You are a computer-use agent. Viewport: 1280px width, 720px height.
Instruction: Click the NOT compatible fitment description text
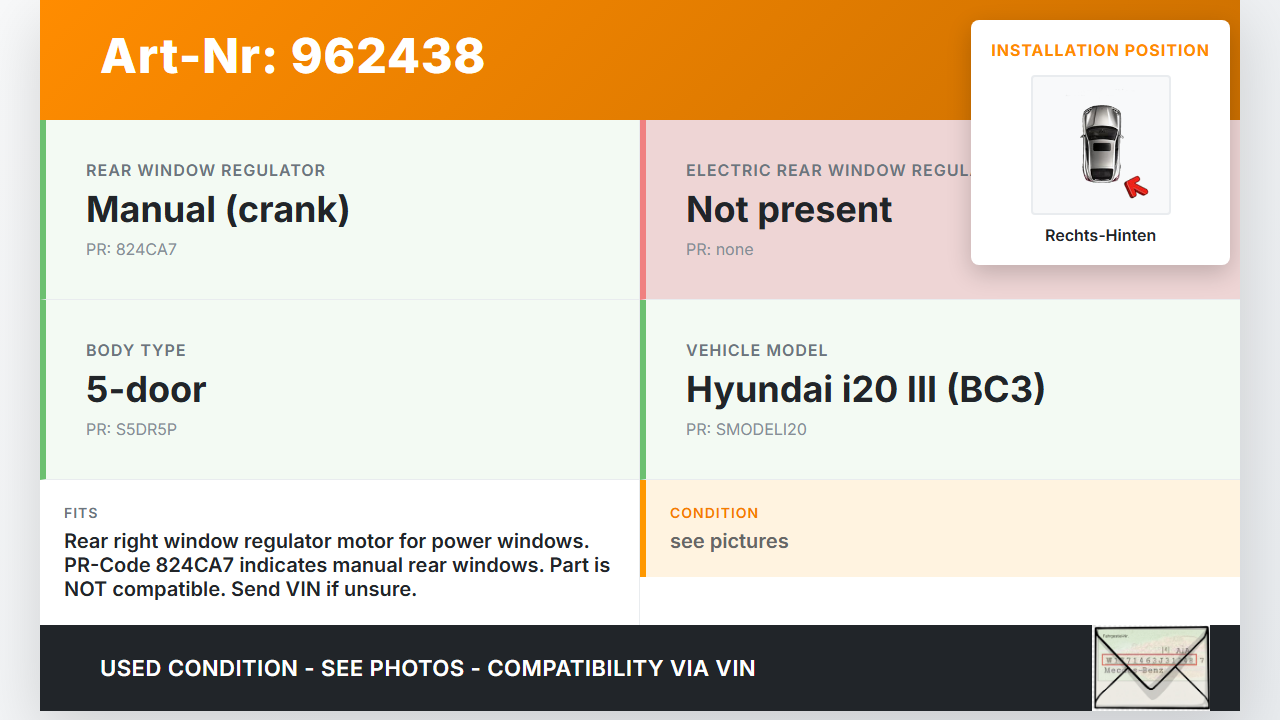tap(337, 566)
